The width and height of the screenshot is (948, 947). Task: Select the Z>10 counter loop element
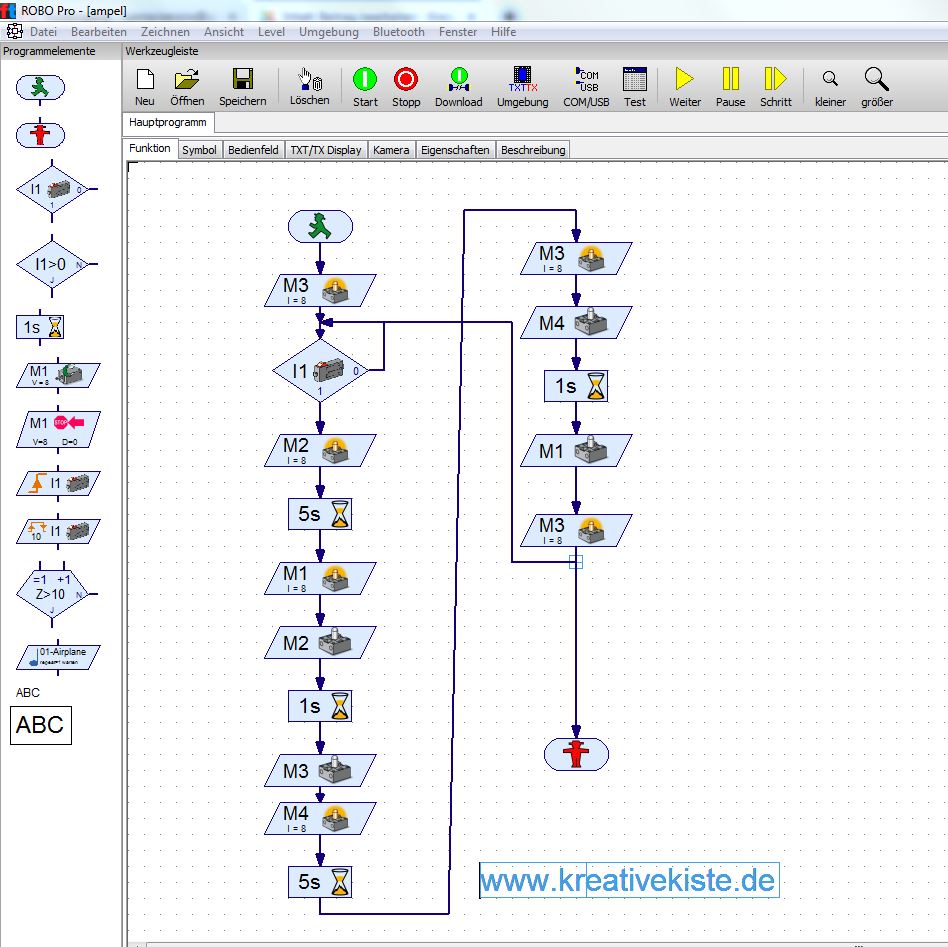pyautogui.click(x=53, y=593)
